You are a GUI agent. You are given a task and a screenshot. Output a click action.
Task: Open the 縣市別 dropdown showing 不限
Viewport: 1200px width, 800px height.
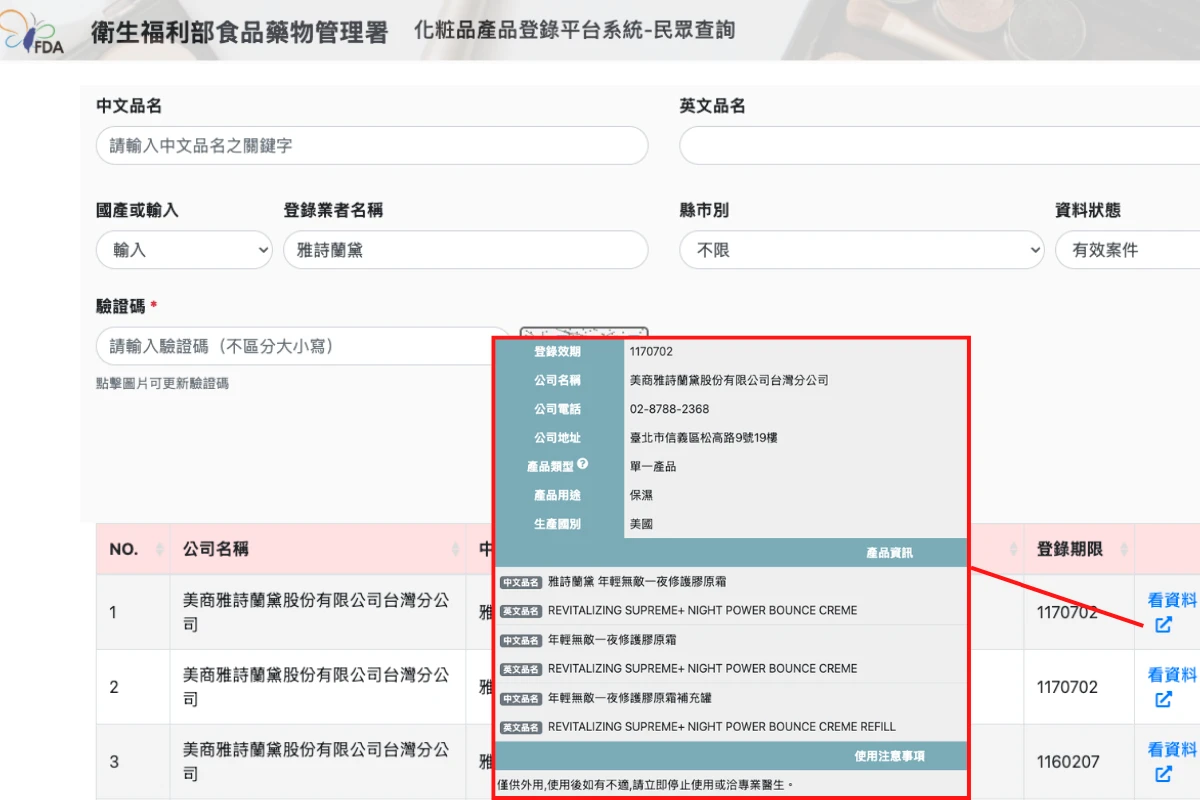862,250
